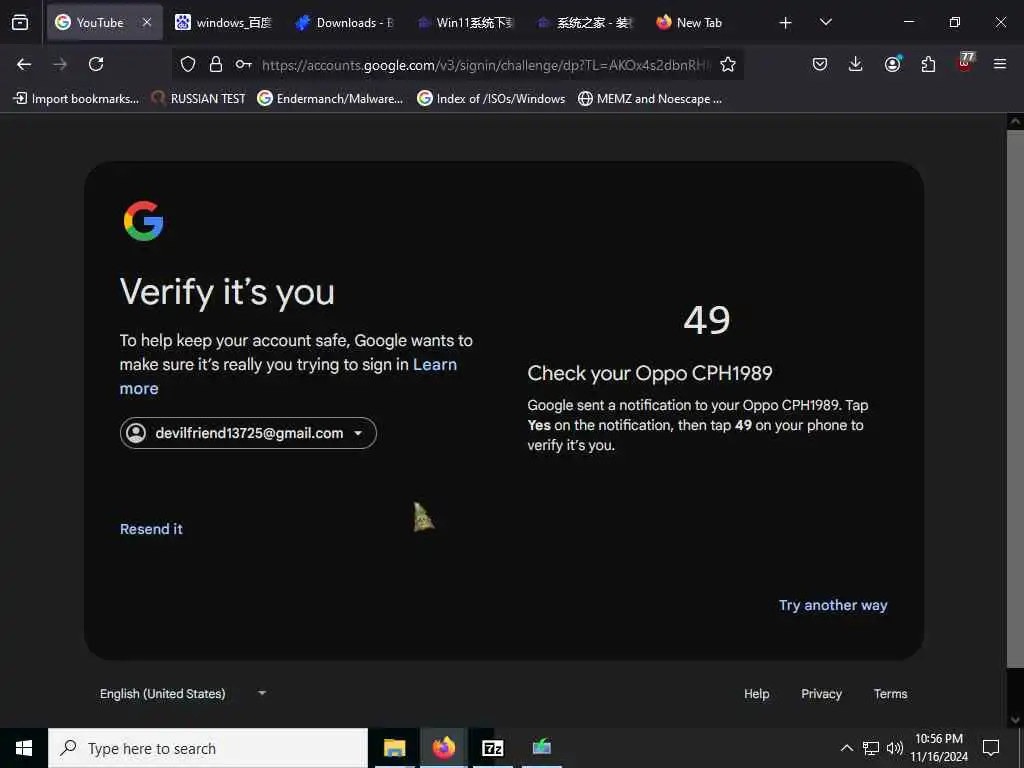Save the page to Pocket

[820, 64]
